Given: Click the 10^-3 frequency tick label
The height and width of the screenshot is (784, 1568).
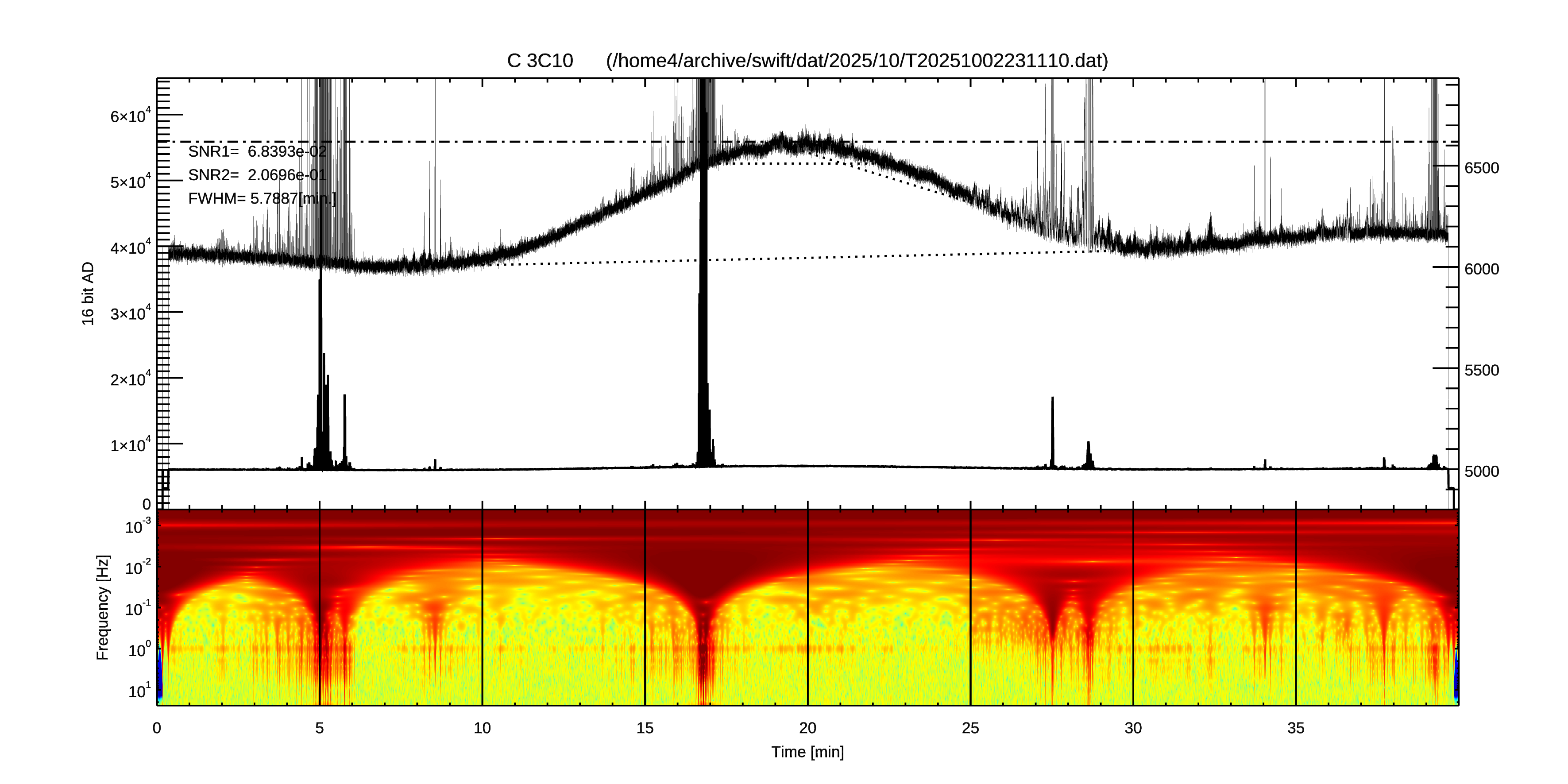Looking at the screenshot, I should 138,527.
